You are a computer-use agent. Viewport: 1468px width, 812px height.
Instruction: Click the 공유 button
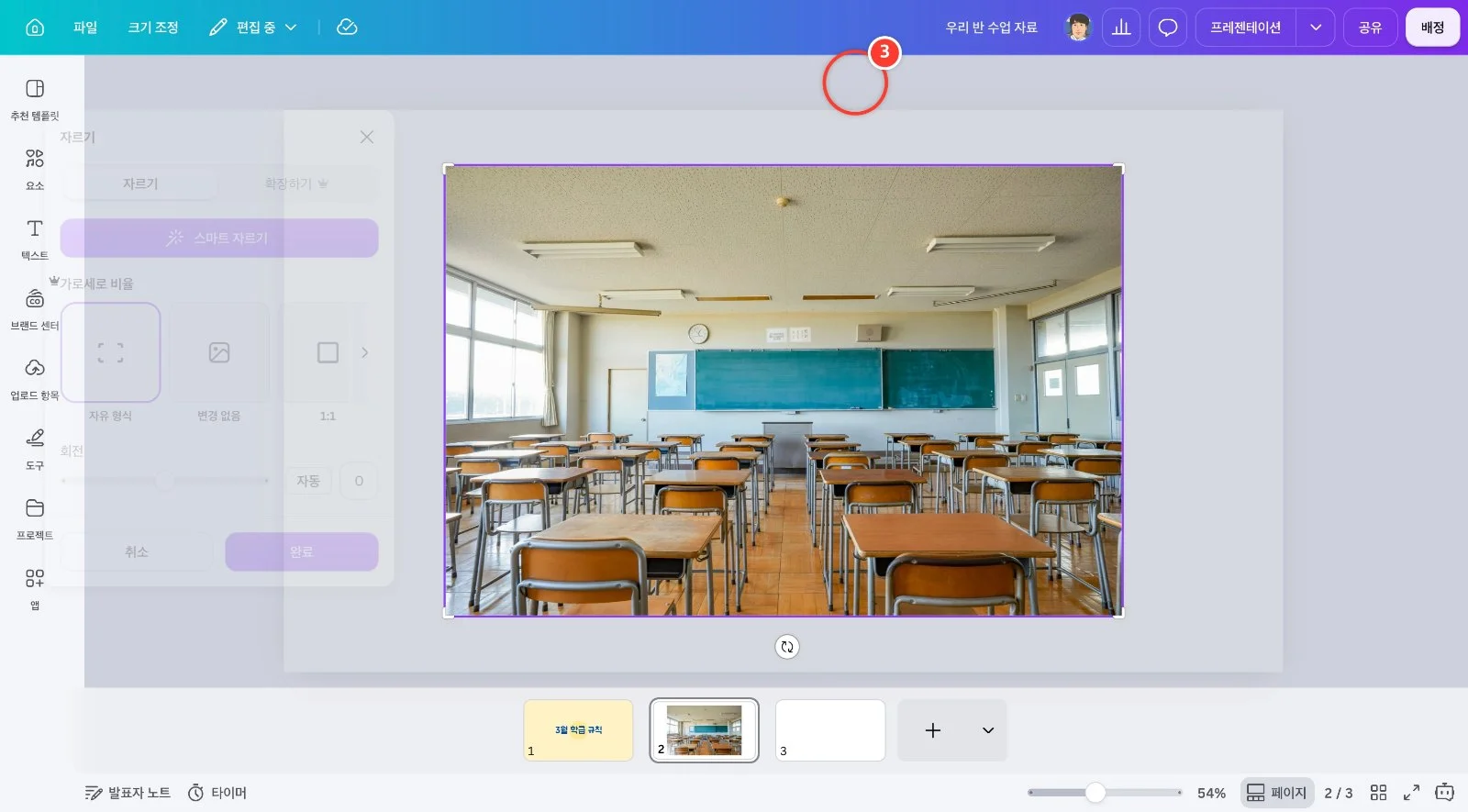[1371, 28]
